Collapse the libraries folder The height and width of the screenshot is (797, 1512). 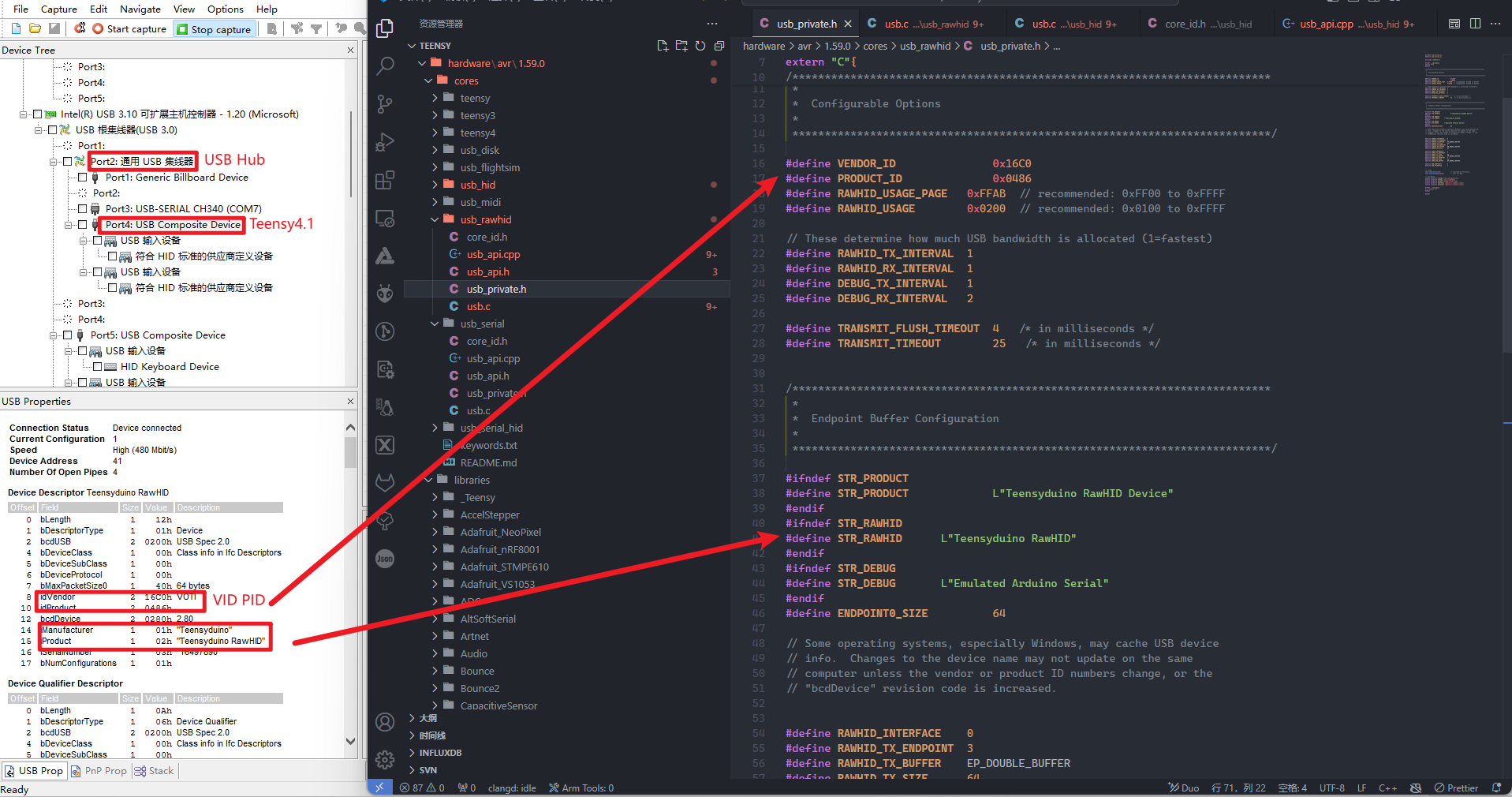point(428,480)
